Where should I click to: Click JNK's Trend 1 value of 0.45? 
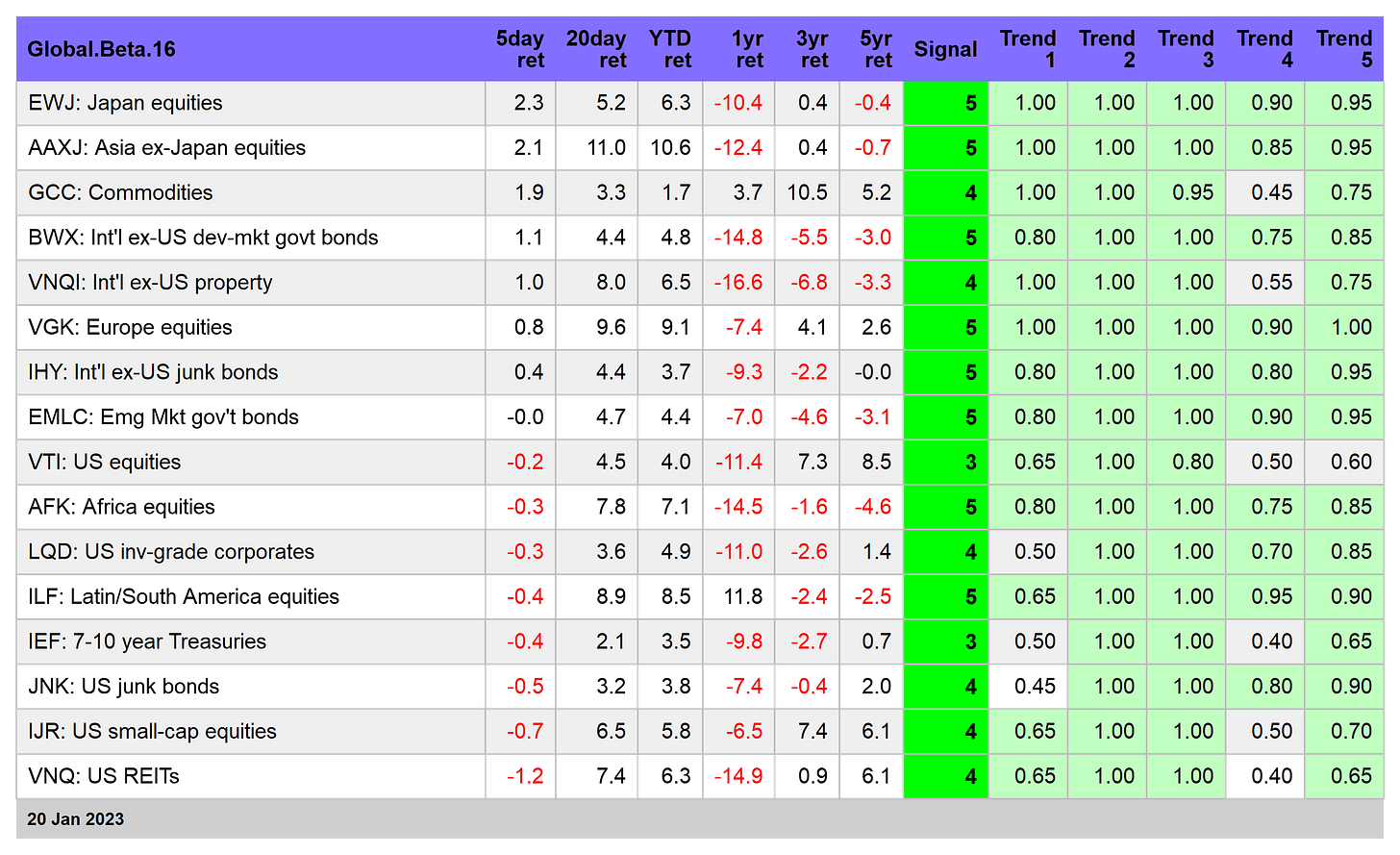tap(1036, 687)
